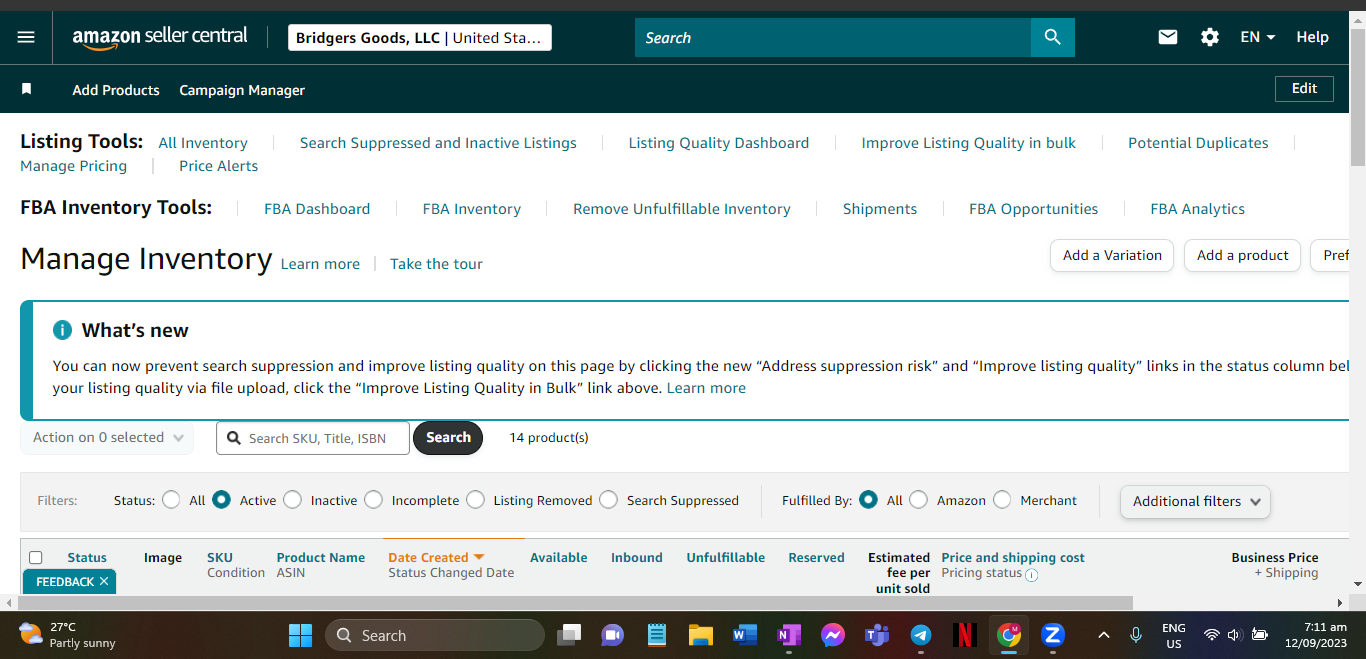Open the Campaign Manager link
The image size is (1366, 659).
[x=242, y=90]
